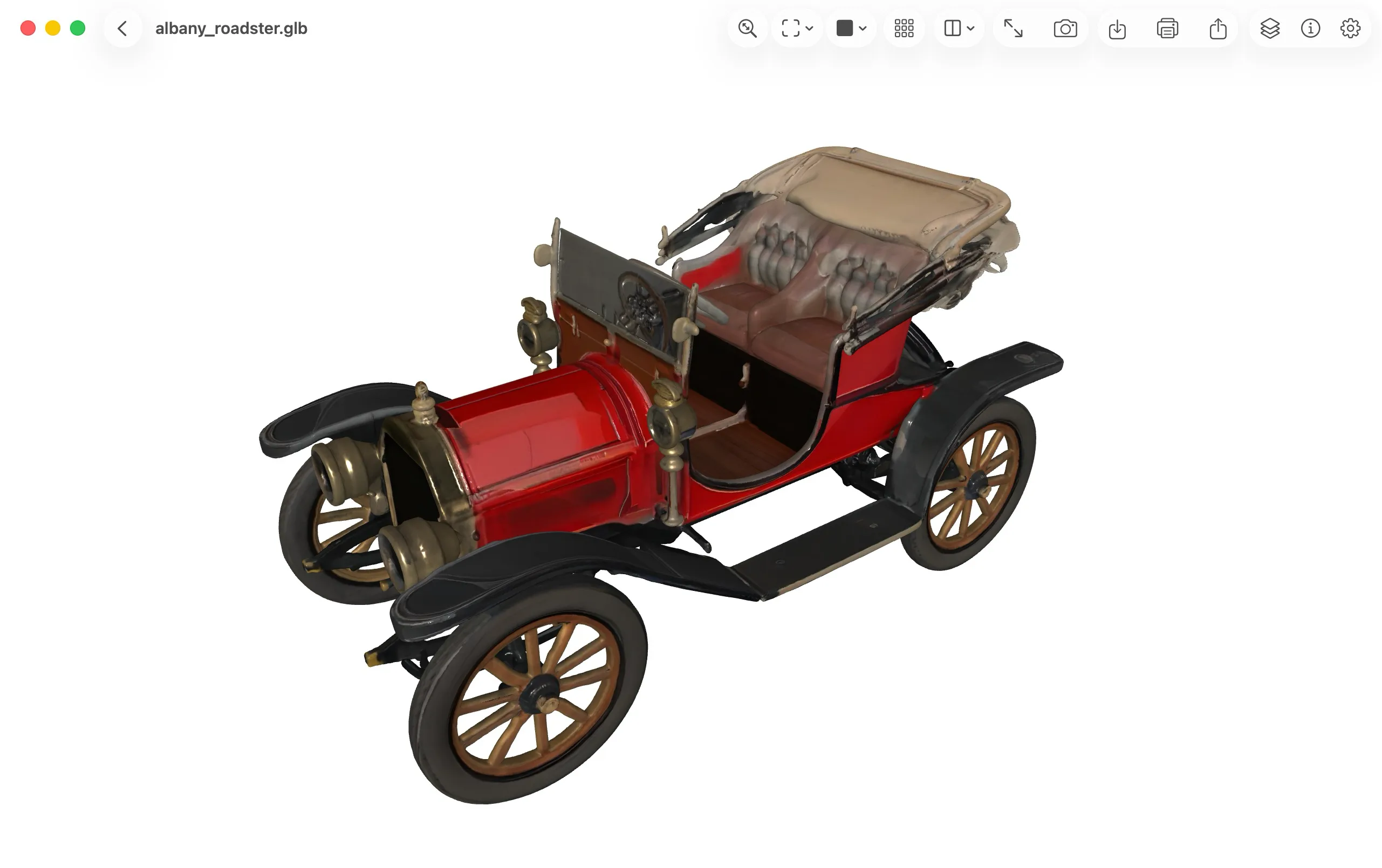1382x868 pixels.
Task: Click the zoom magnifier icon
Action: [747, 28]
